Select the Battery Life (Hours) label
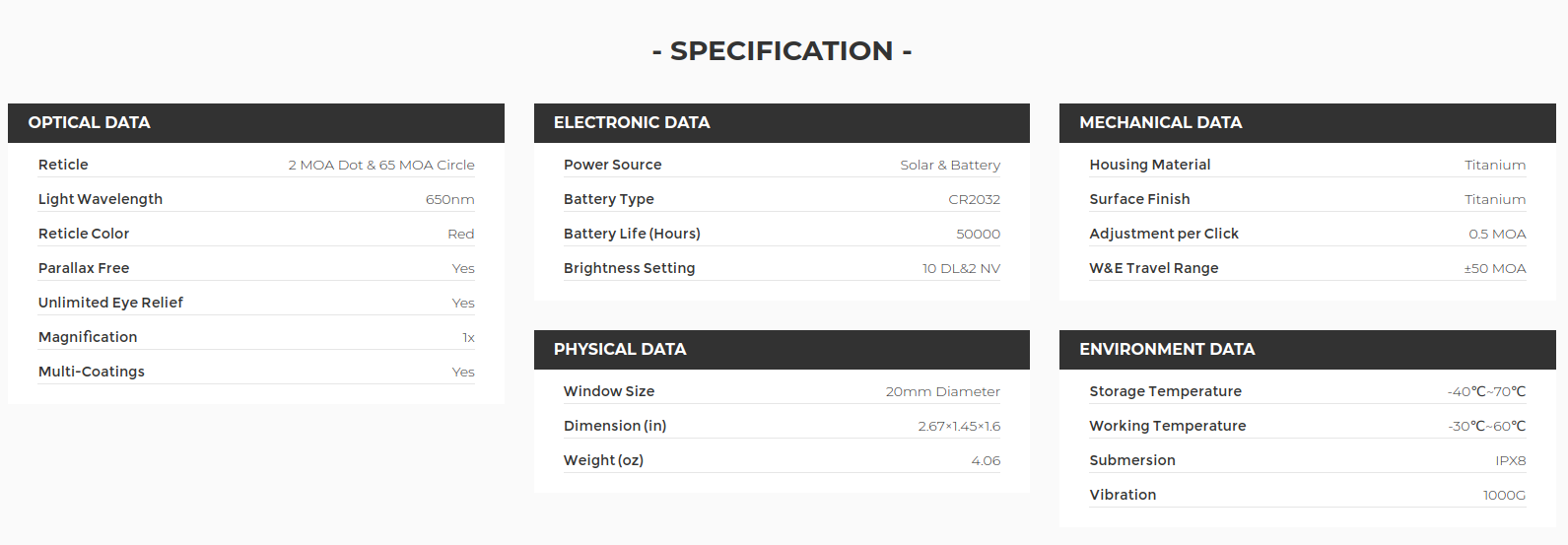This screenshot has height=545, width=1568. 632,234
